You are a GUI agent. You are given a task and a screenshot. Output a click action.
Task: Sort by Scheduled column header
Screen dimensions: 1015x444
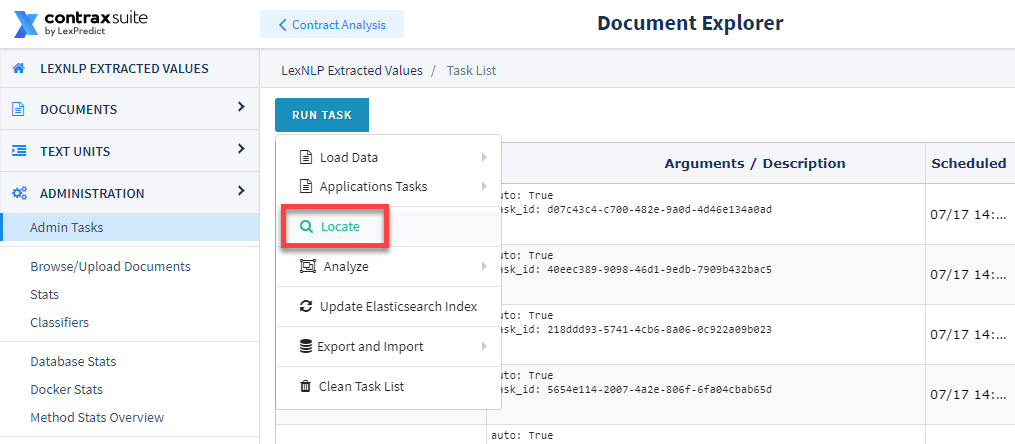(968, 163)
